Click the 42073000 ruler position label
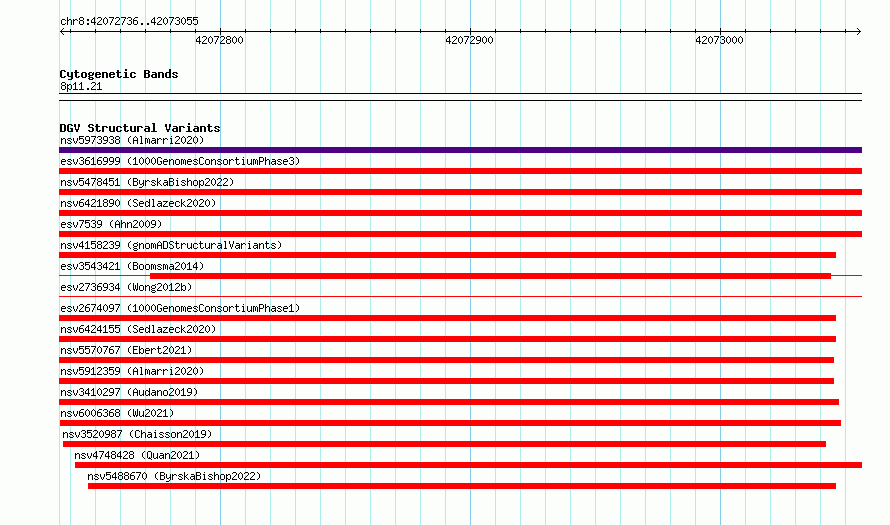 click(719, 40)
